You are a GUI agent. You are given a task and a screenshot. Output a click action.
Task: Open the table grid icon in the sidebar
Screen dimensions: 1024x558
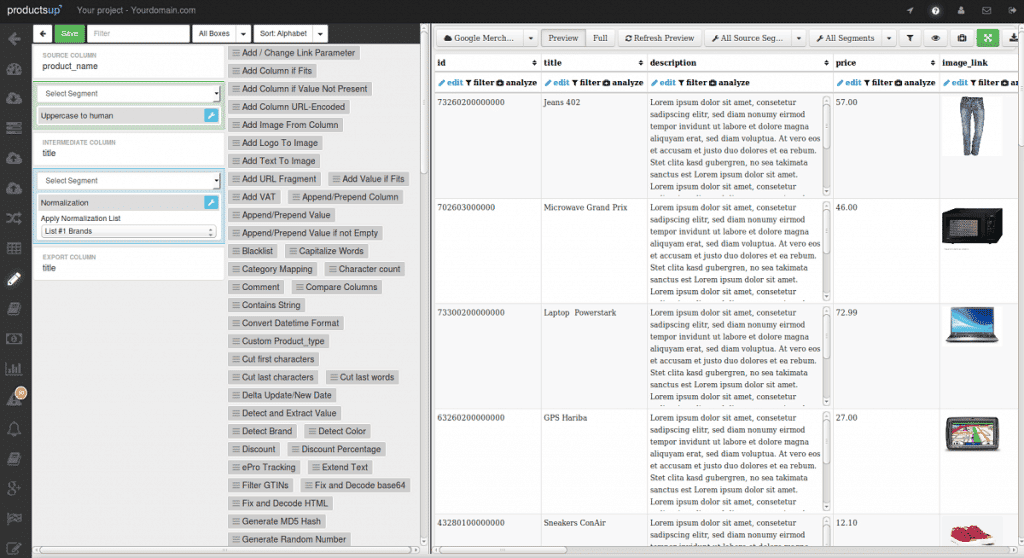[x=14, y=248]
